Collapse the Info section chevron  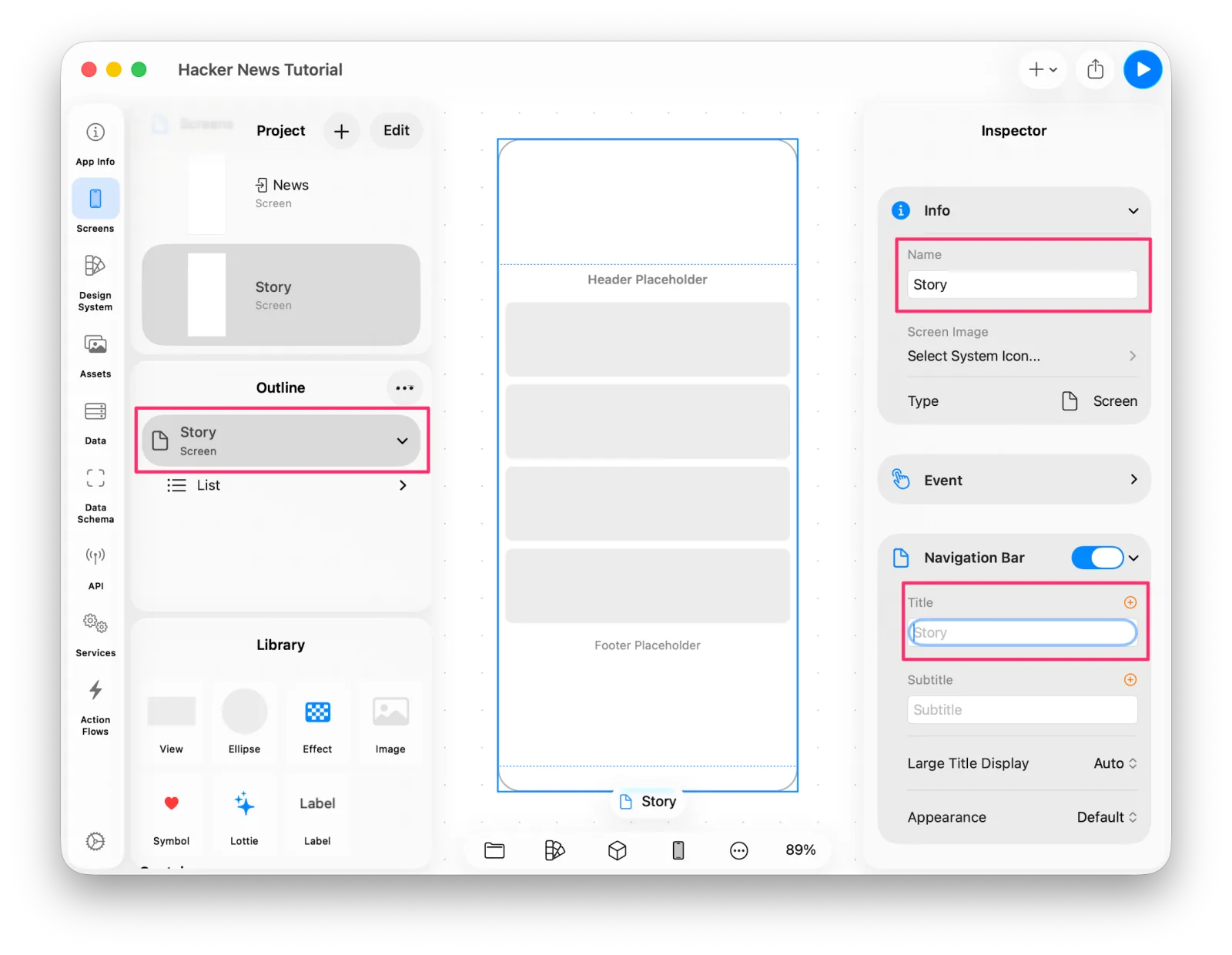1133,211
